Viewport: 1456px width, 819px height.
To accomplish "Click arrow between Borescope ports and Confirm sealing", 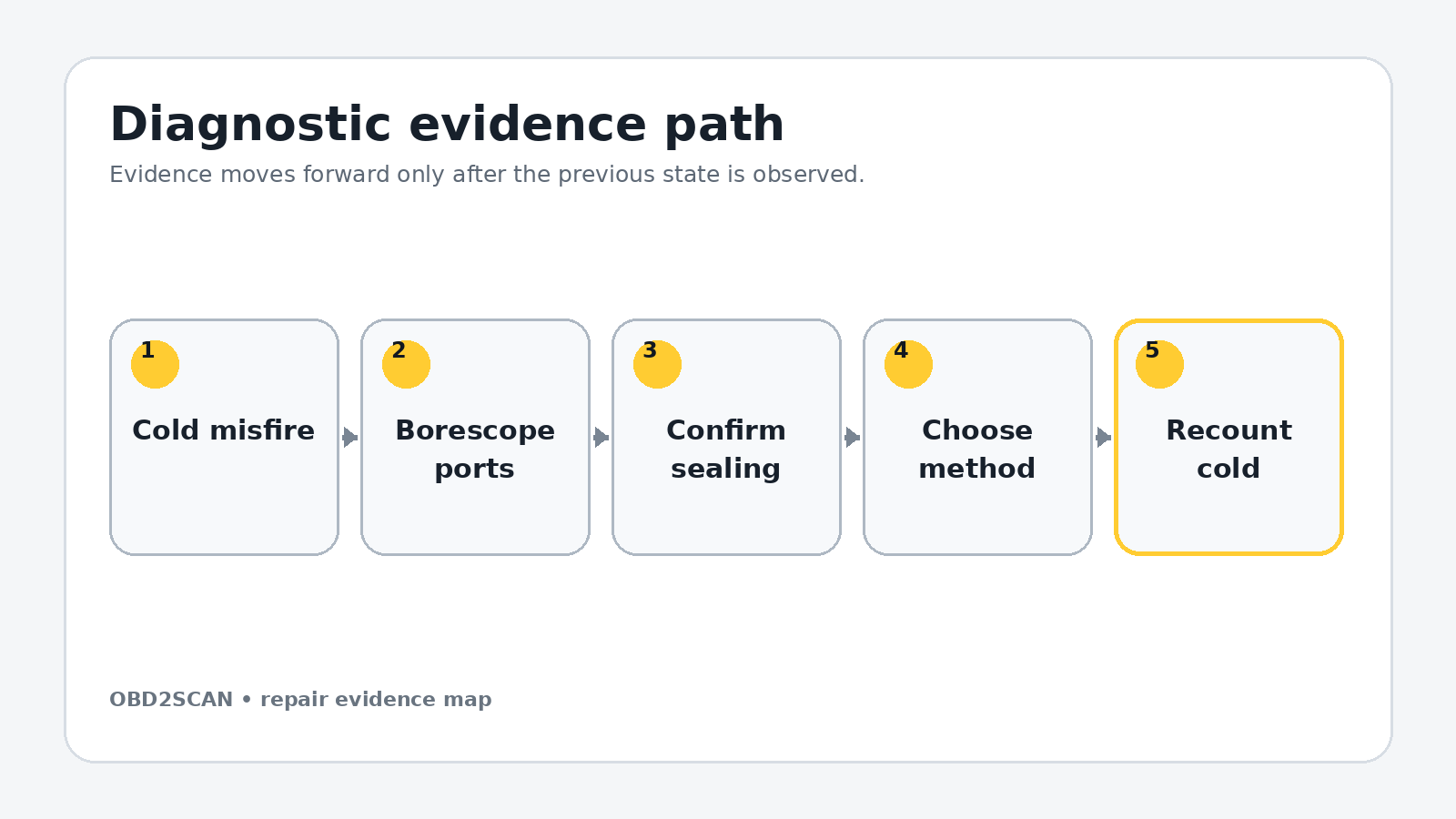I will pos(602,437).
